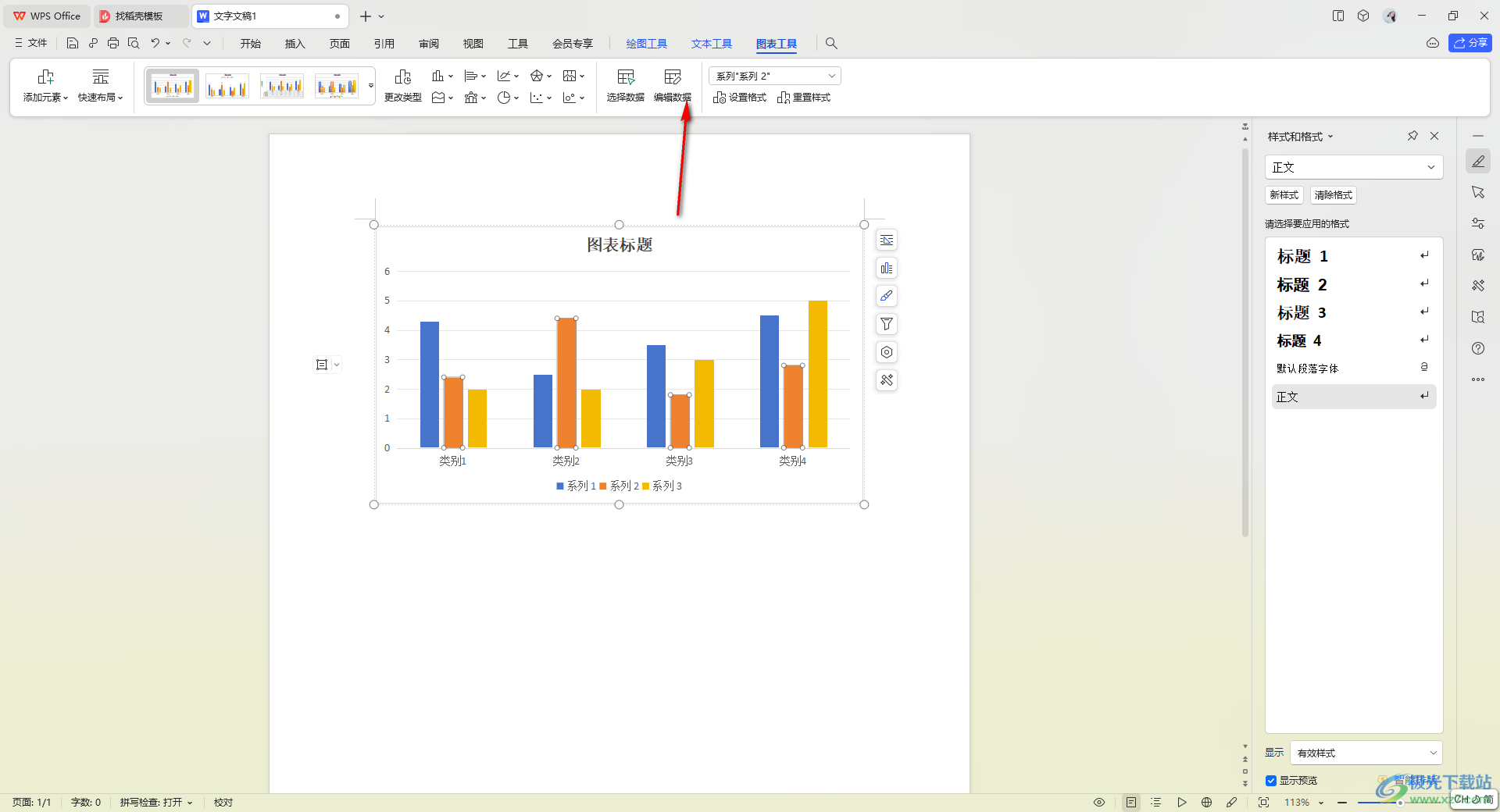Click the eye protection mode status icon
The image size is (1500, 812).
[1099, 803]
